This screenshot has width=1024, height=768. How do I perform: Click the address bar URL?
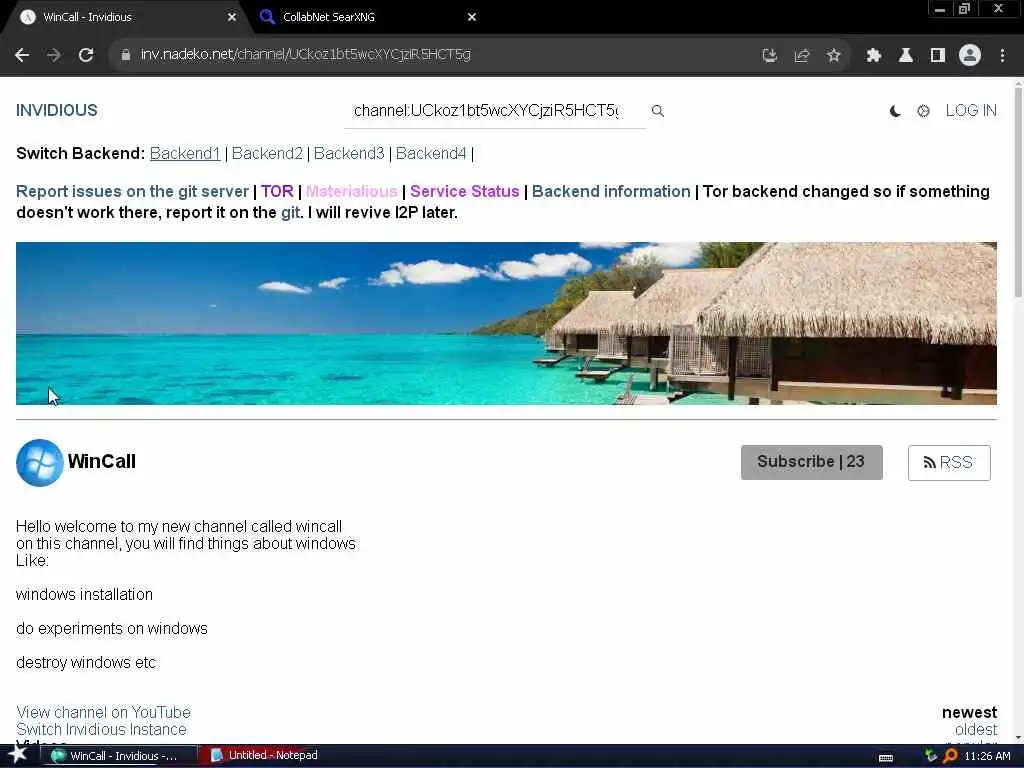pyautogui.click(x=305, y=55)
